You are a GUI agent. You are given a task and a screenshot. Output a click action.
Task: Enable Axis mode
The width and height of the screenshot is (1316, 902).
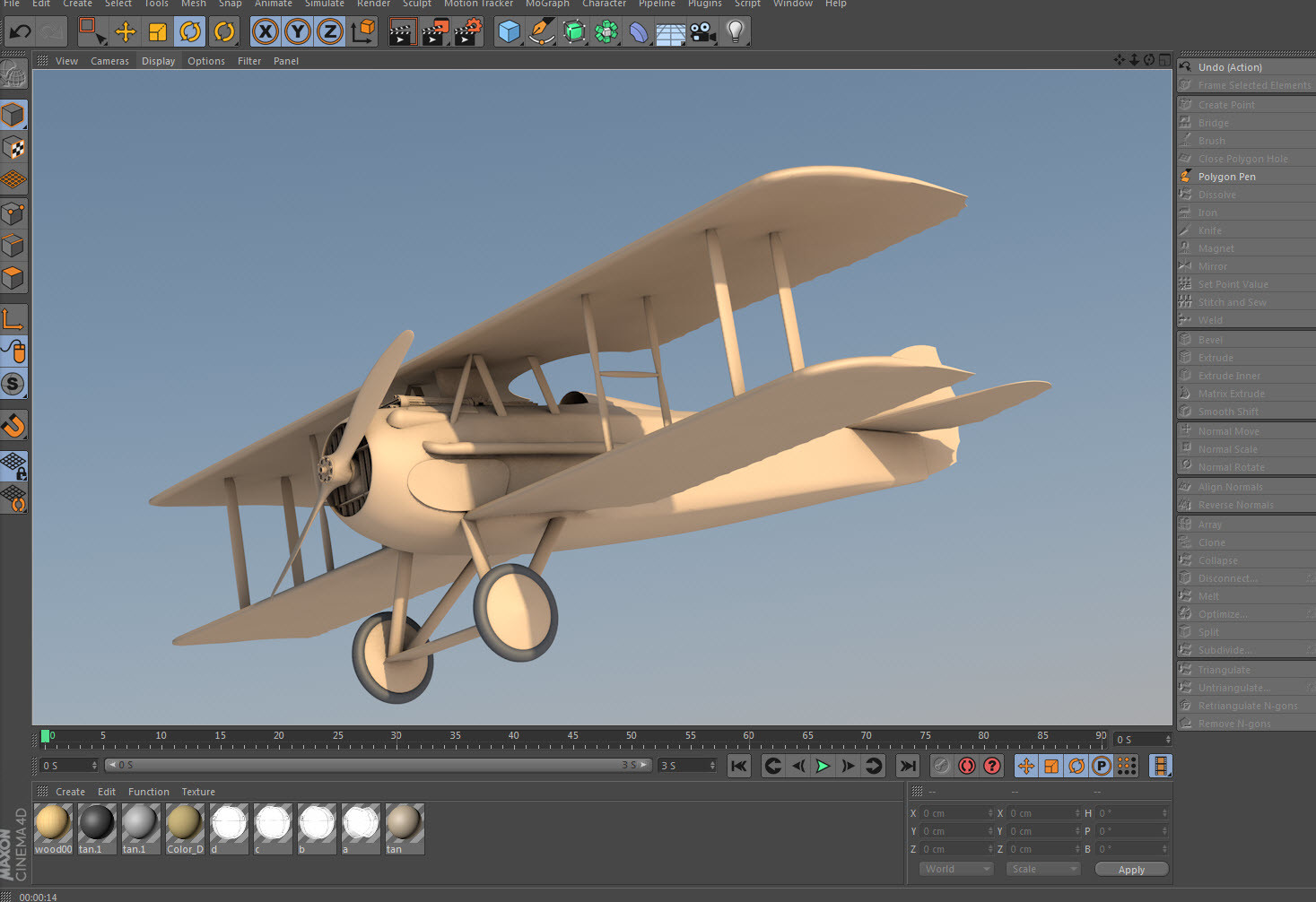click(13, 319)
